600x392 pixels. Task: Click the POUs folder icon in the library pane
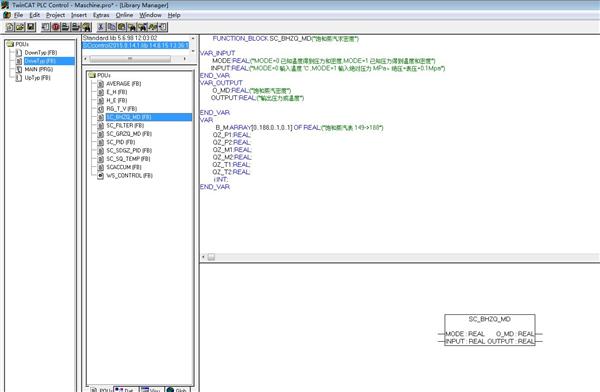click(92, 75)
